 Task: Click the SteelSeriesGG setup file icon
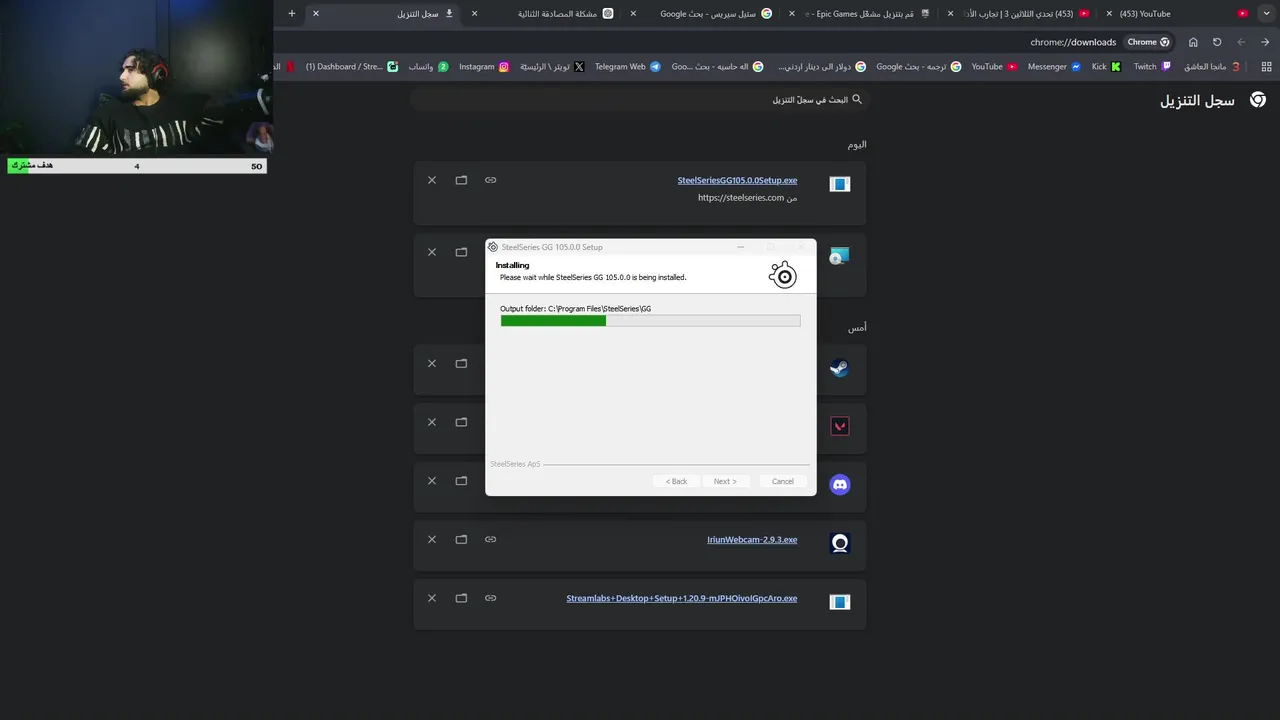pyautogui.click(x=840, y=184)
